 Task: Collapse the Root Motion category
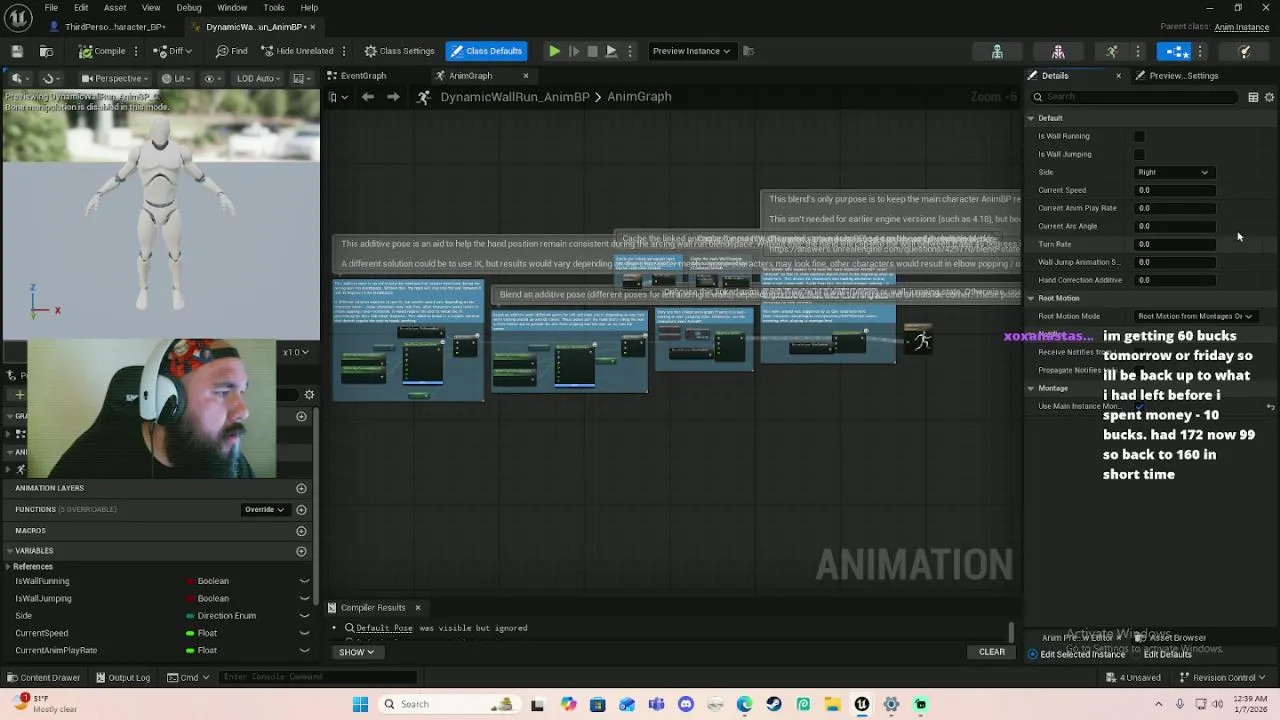pyautogui.click(x=1030, y=298)
